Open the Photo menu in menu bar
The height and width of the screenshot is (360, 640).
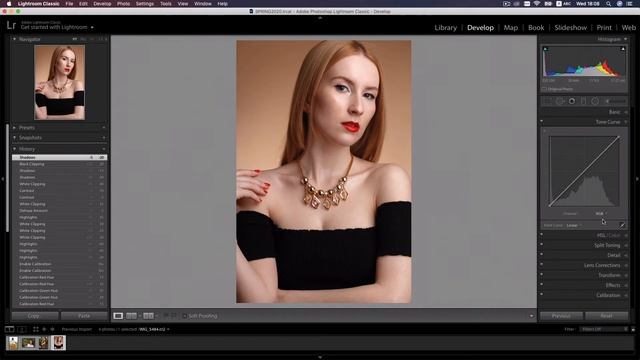tap(123, 4)
